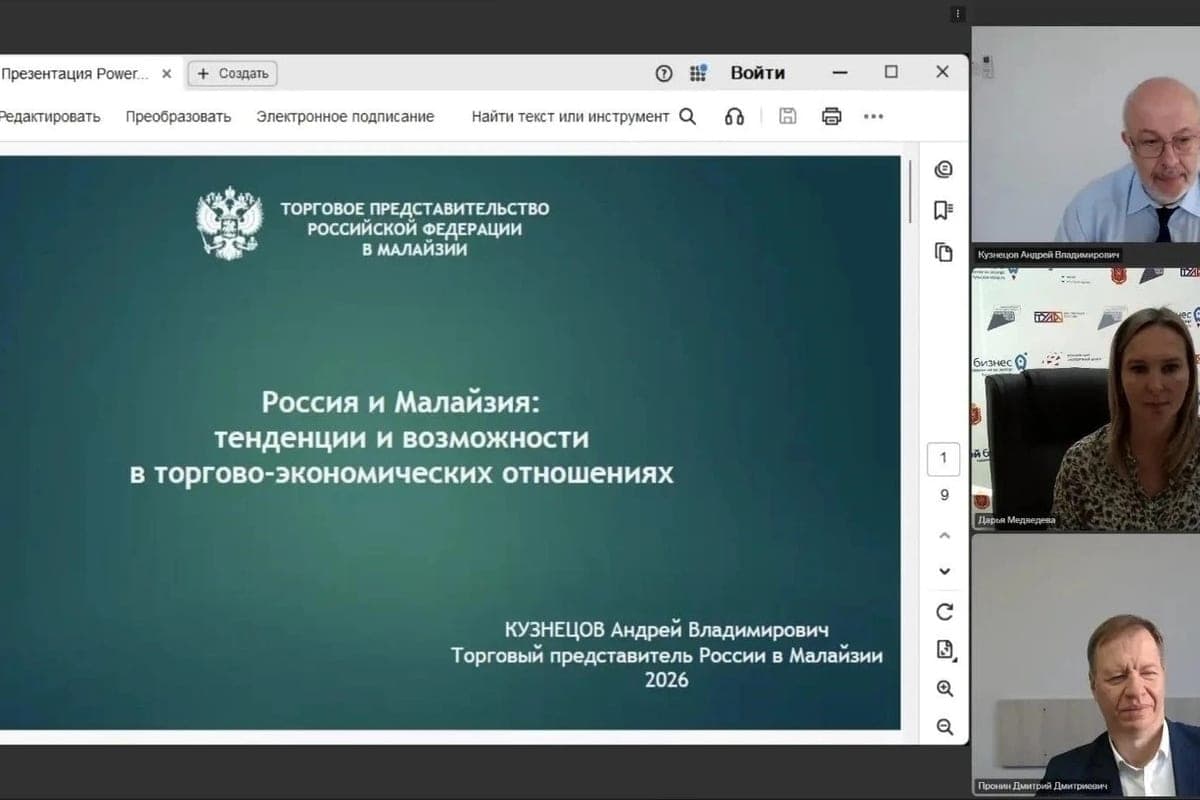Select Дарья Медведева video tile
Image resolution: width=1200 pixels, height=800 pixels.
[x=1085, y=399]
